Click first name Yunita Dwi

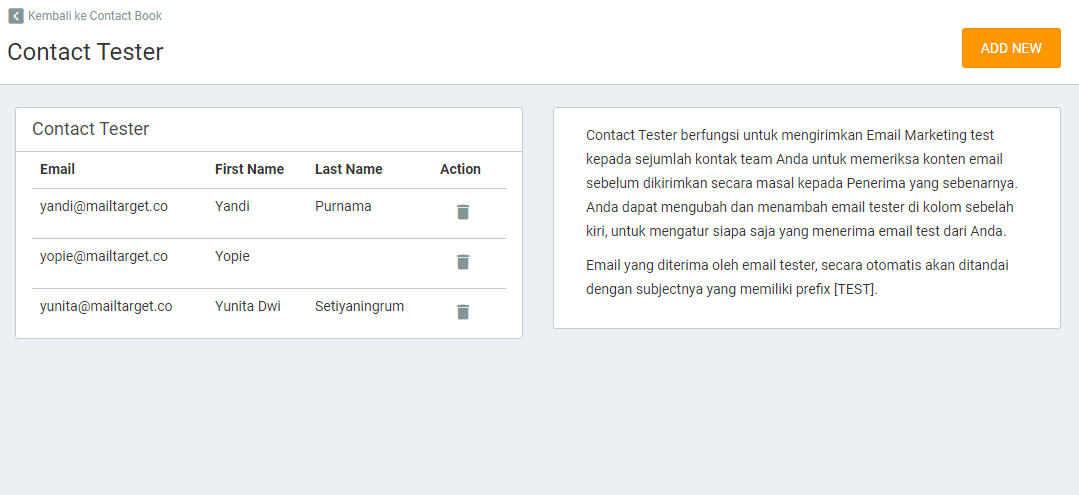[248, 306]
